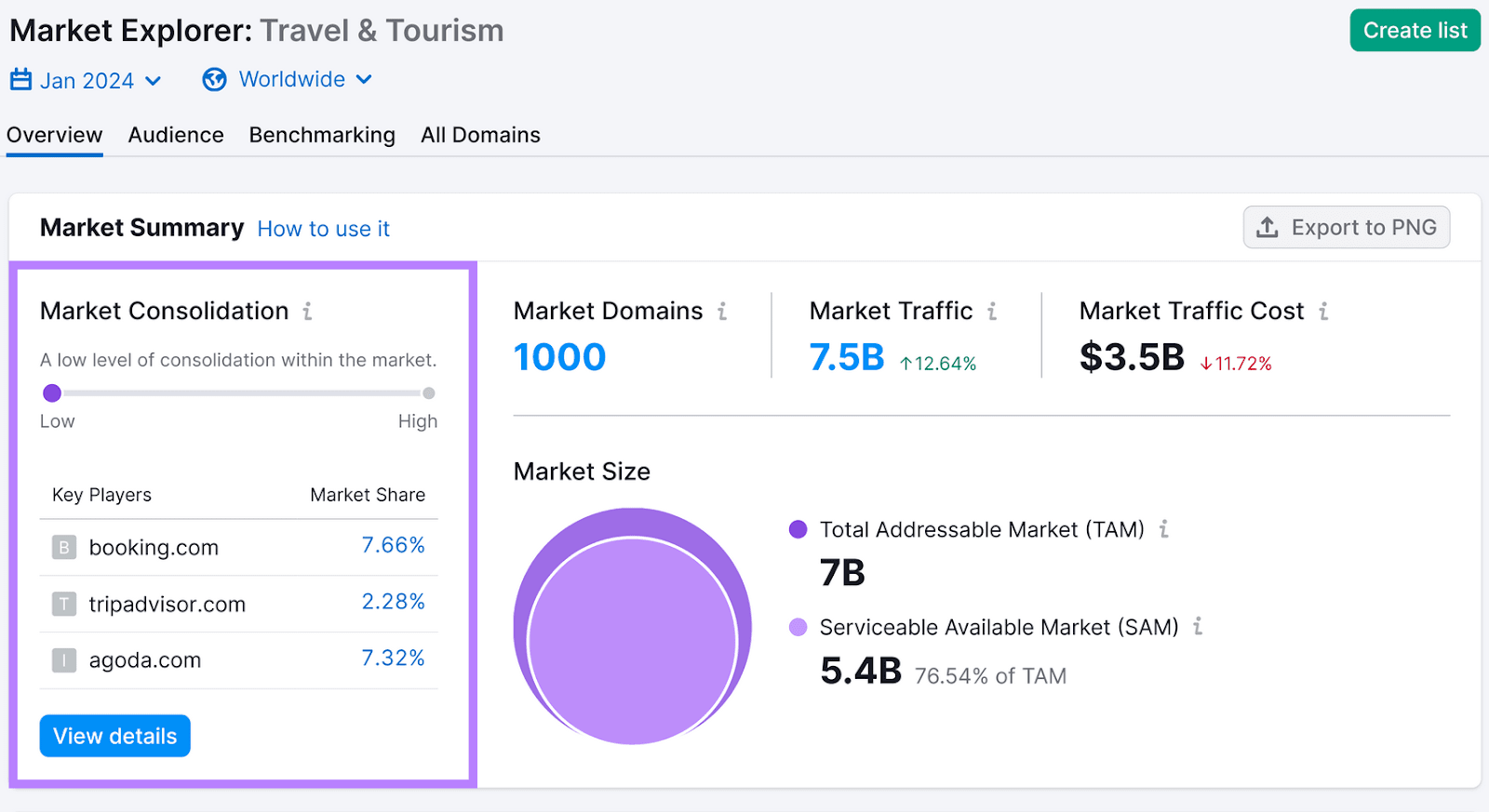Open the How to use it link
1489x812 pixels.
coord(323,229)
